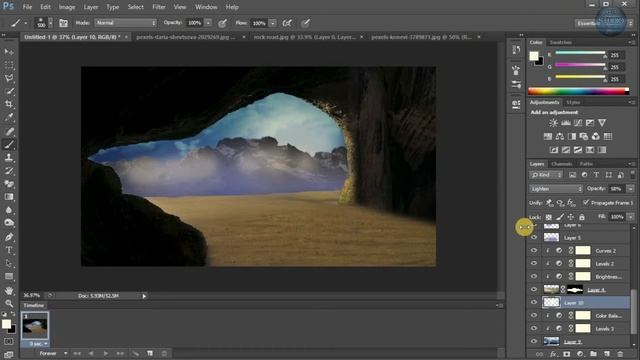The image size is (640, 360).
Task: Select the Horizontal Type tool
Action: [x=9, y=250]
